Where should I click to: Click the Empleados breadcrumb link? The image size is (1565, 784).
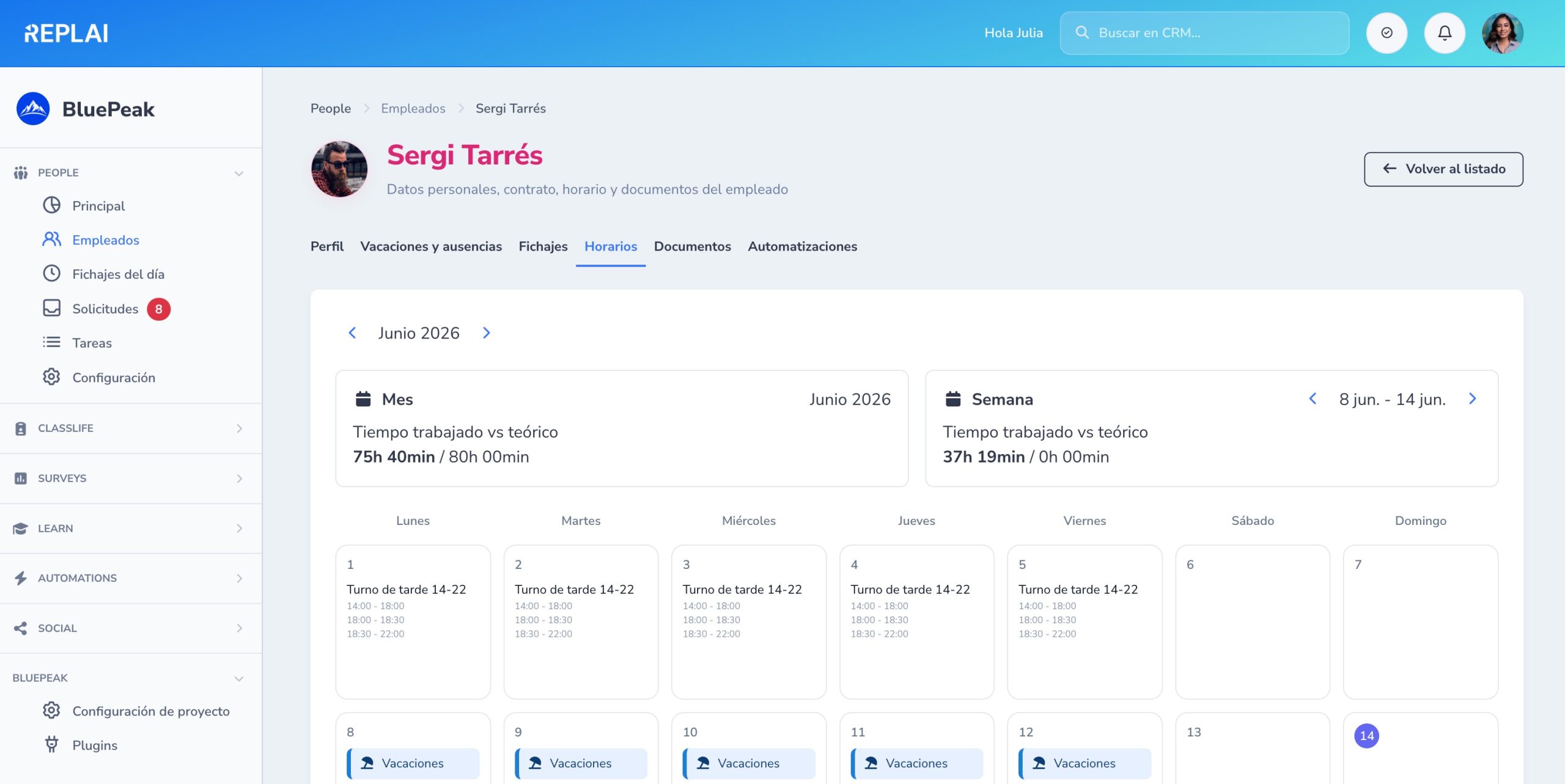tap(413, 108)
